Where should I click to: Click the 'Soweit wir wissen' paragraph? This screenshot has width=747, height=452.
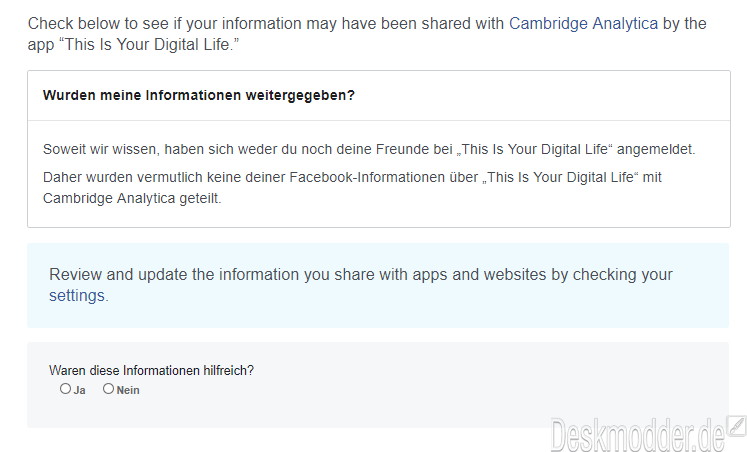click(x=369, y=149)
